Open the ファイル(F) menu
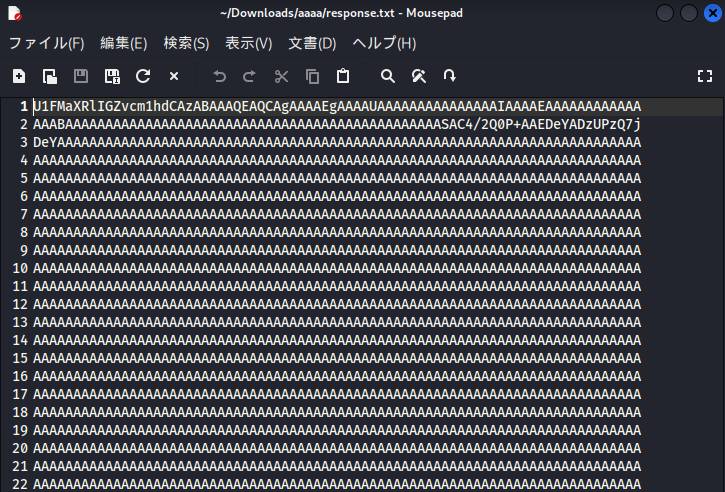The height and width of the screenshot is (492, 725). (46, 43)
